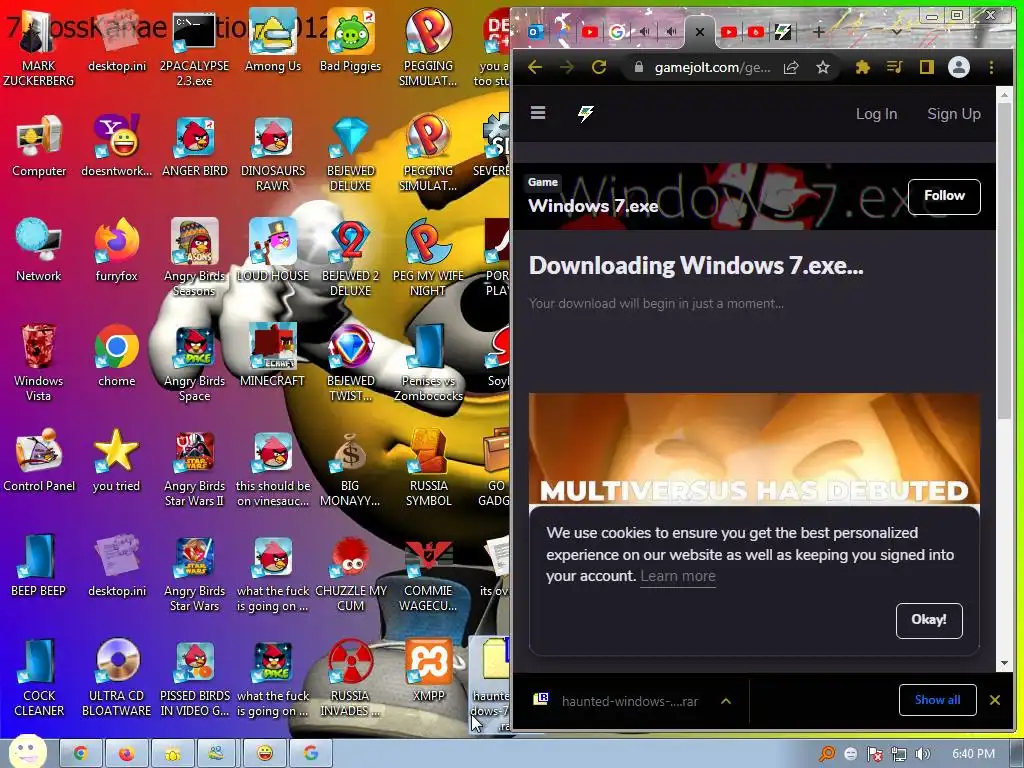This screenshot has width=1024, height=768.
Task: Toggle the Chrome side panel icon
Action: pos(927,67)
